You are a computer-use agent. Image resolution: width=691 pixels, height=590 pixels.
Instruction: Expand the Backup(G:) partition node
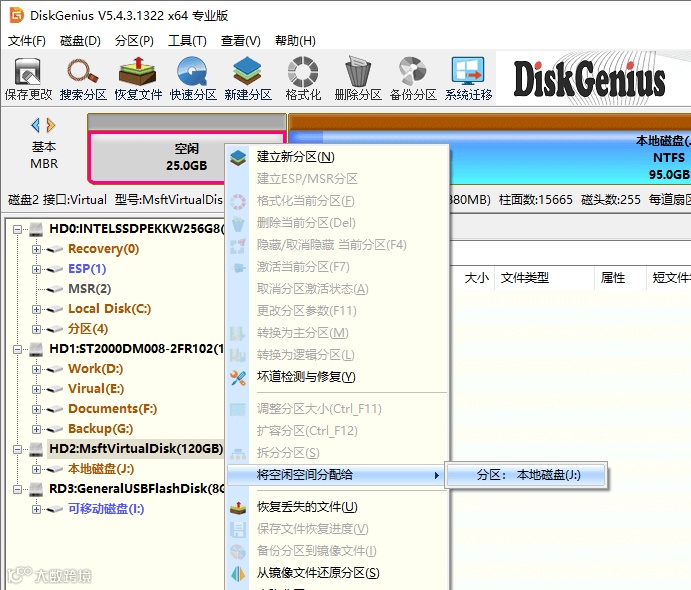[x=36, y=430]
